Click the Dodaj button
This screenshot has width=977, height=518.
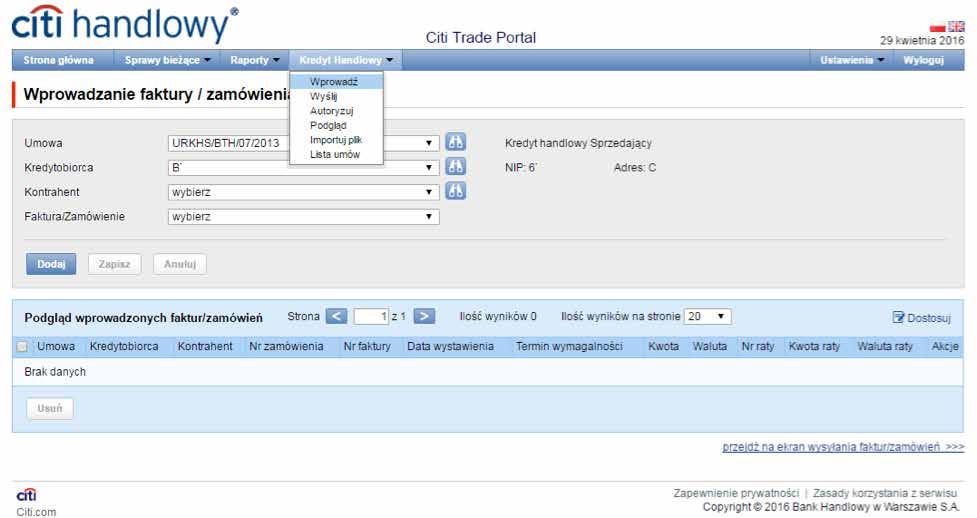pos(51,264)
